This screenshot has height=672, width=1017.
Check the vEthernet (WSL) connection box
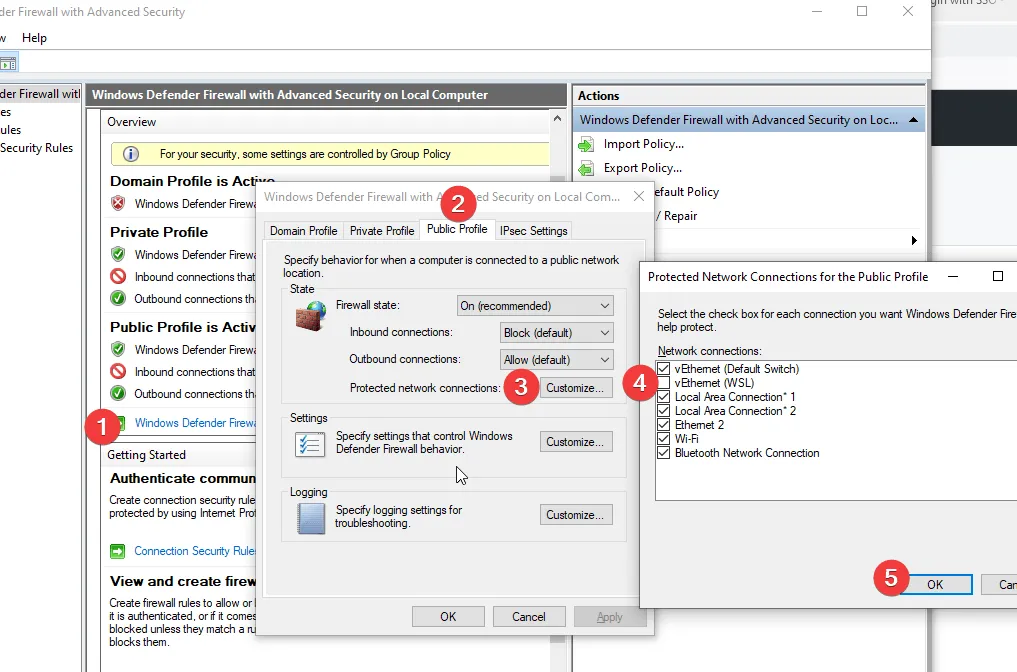click(x=664, y=383)
